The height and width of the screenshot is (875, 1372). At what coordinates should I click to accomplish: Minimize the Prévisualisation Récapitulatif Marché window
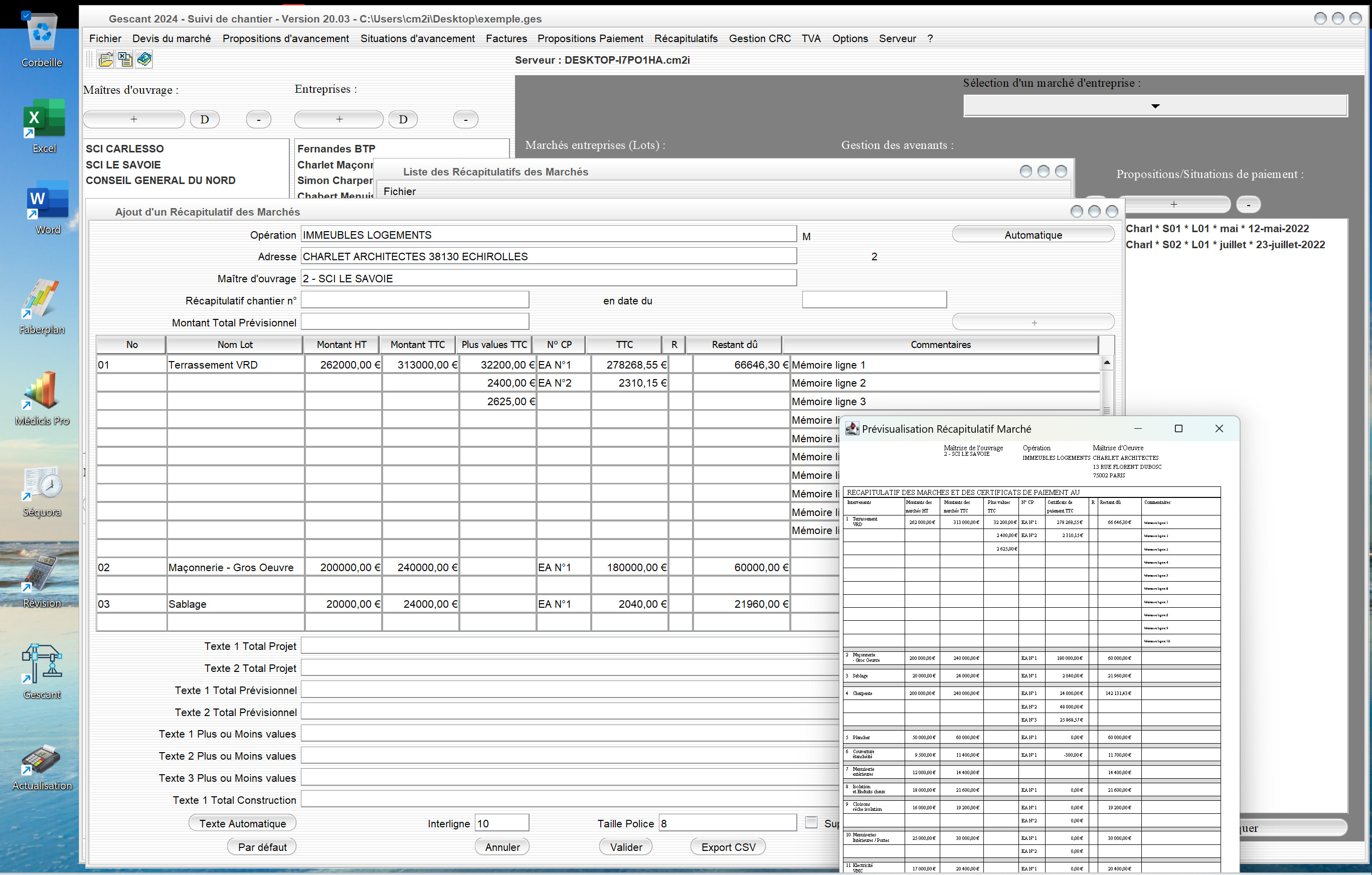[x=1138, y=428]
